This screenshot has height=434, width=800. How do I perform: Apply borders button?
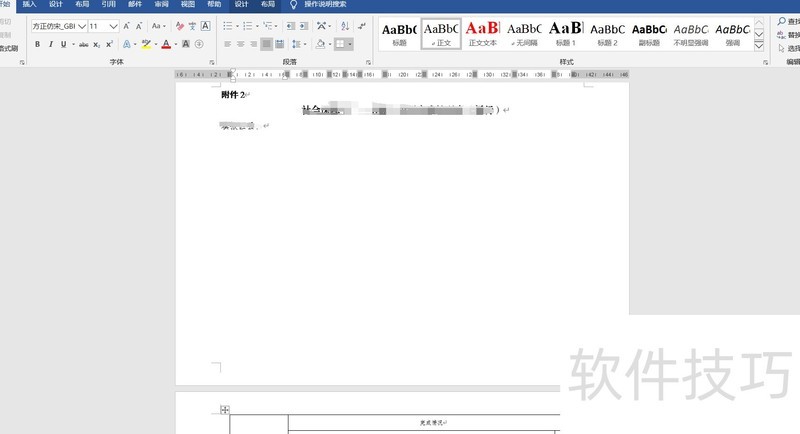340,44
